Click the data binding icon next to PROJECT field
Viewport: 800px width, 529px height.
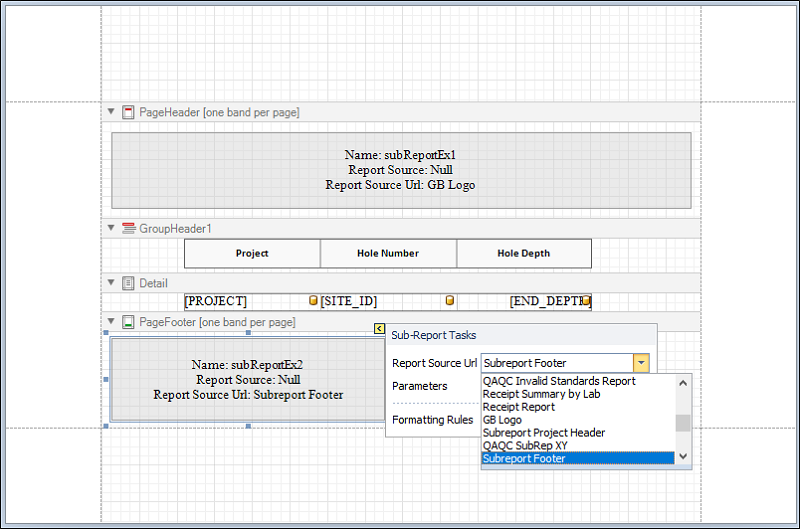pyautogui.click(x=313, y=301)
